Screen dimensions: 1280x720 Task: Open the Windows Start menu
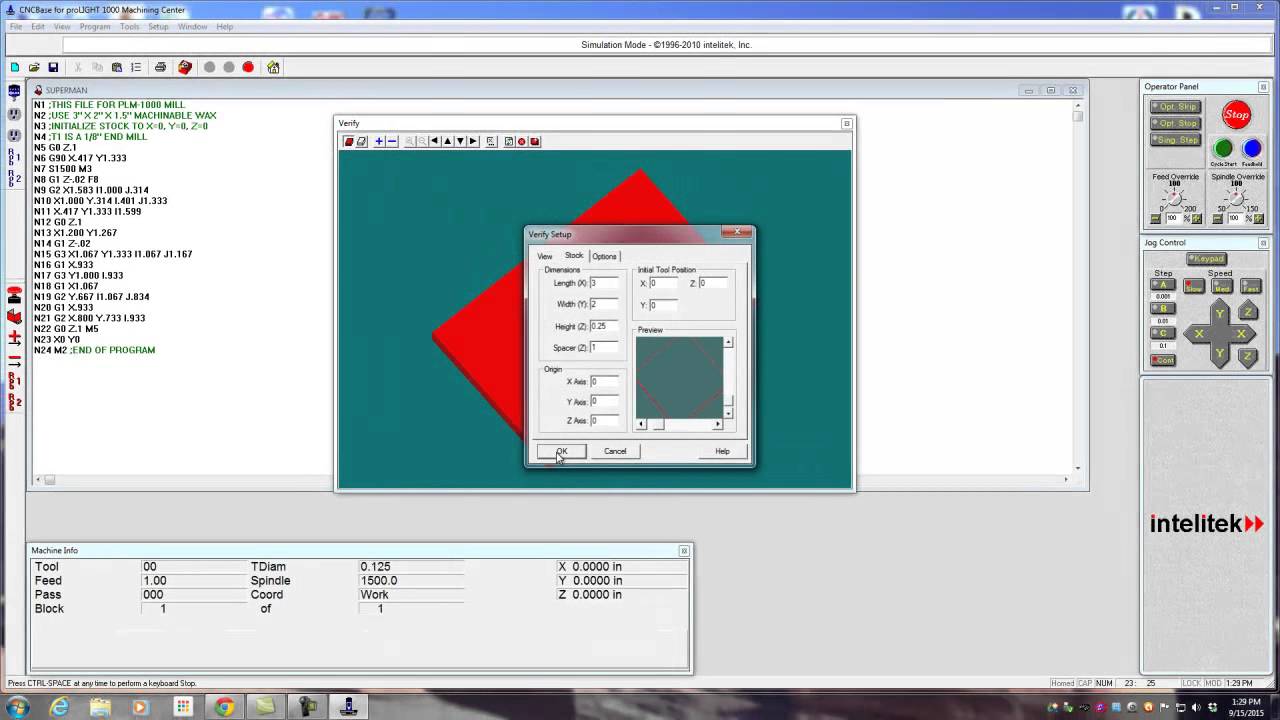point(17,707)
